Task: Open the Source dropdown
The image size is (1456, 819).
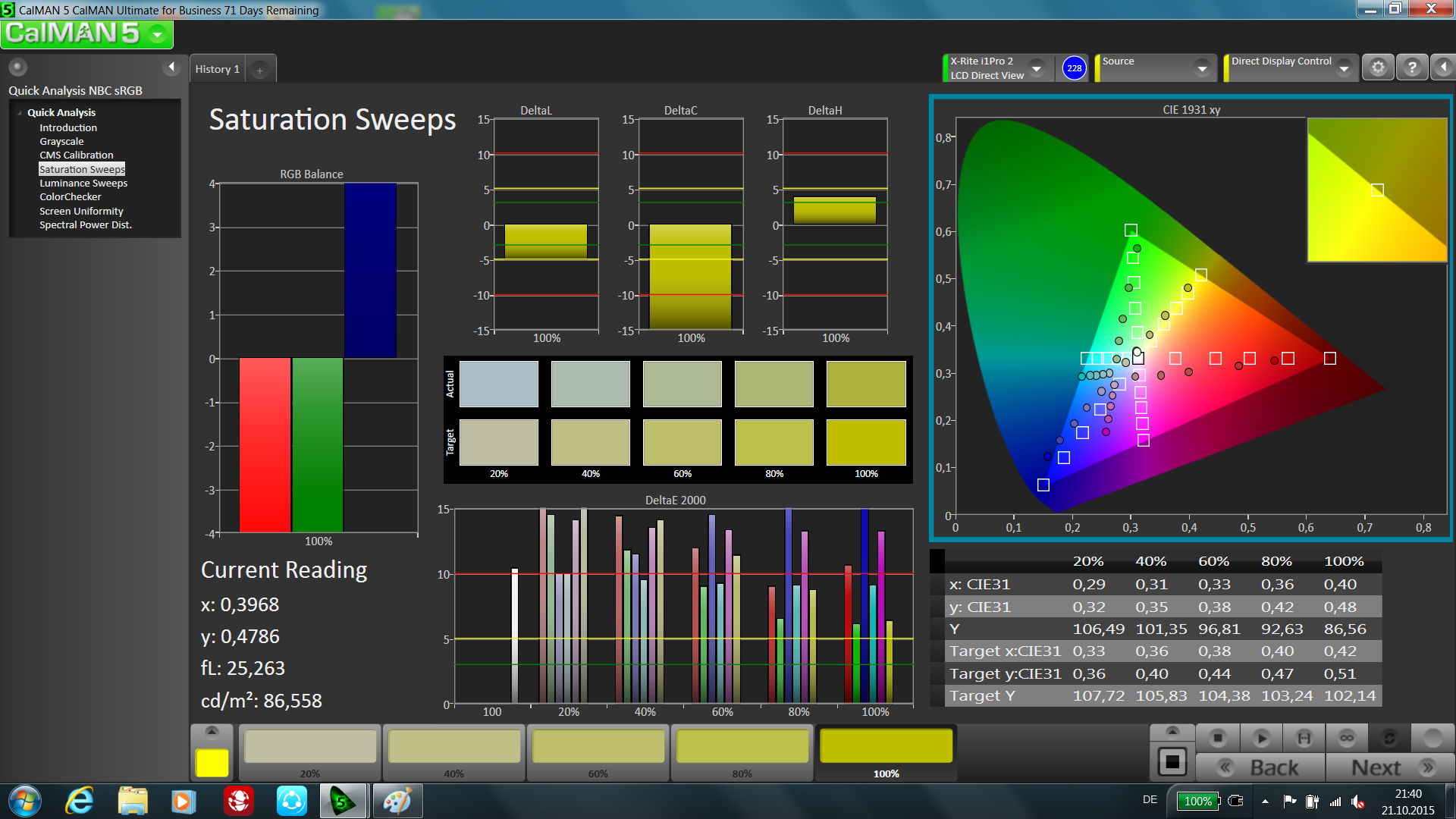Action: [1201, 68]
